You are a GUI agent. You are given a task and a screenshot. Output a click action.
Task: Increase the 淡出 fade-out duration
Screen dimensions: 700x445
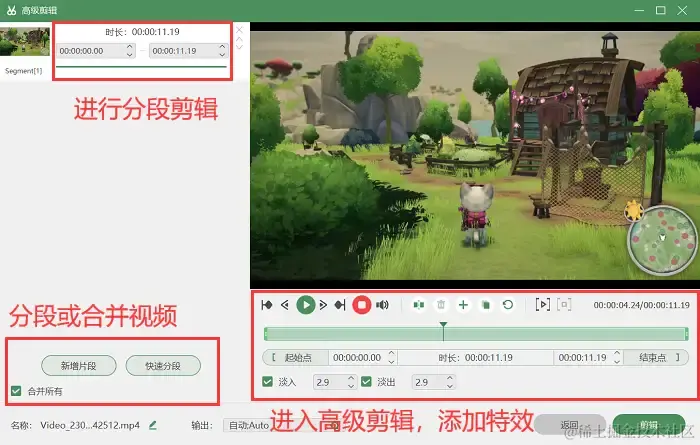tap(450, 378)
